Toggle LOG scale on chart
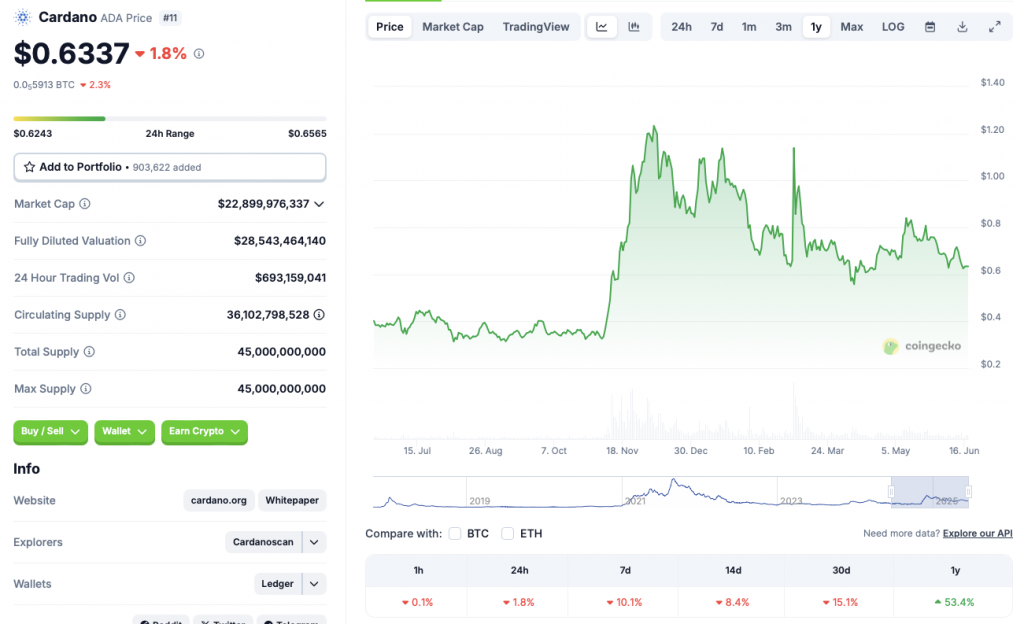1024x624 pixels. [x=893, y=27]
